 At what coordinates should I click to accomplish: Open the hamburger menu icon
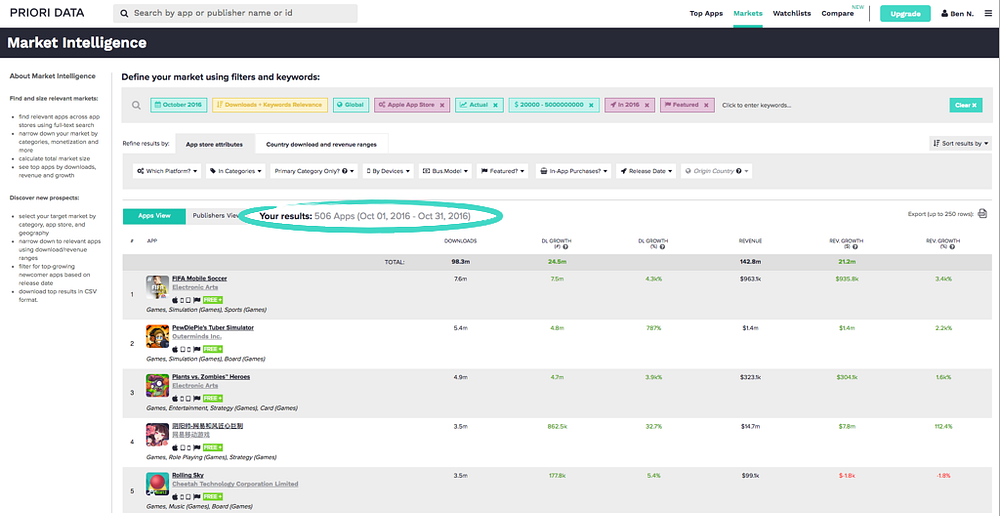point(989,13)
